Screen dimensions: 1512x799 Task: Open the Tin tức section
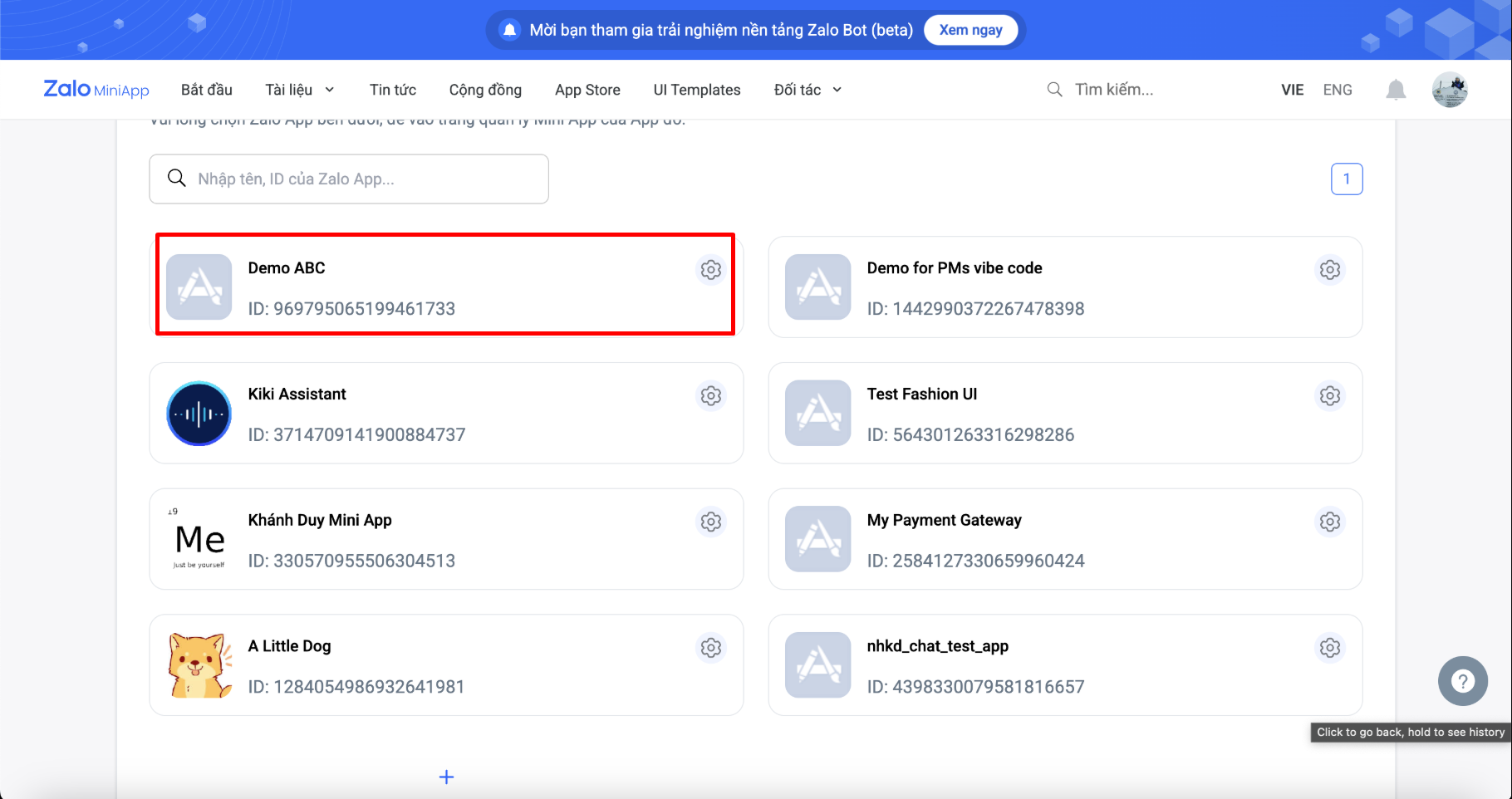pyautogui.click(x=392, y=89)
